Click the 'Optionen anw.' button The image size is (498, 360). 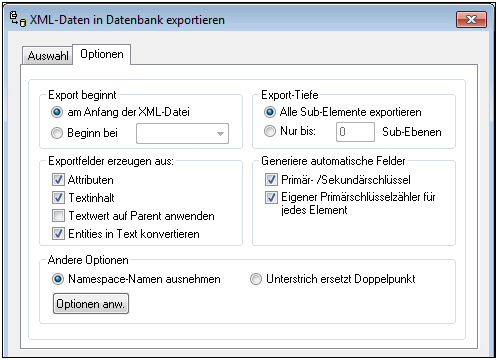(x=91, y=304)
